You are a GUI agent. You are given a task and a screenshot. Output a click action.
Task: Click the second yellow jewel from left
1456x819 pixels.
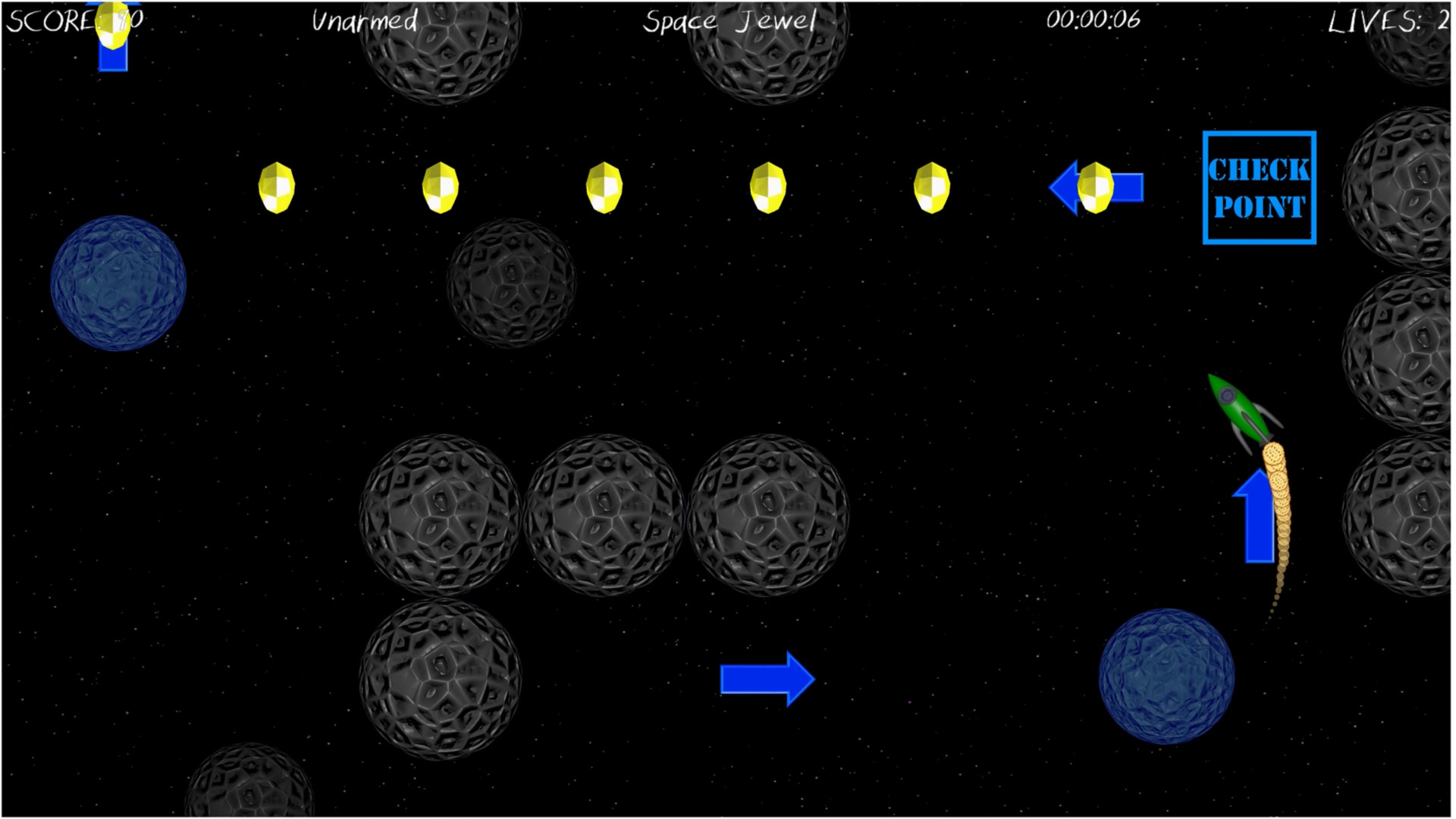pyautogui.click(x=440, y=187)
